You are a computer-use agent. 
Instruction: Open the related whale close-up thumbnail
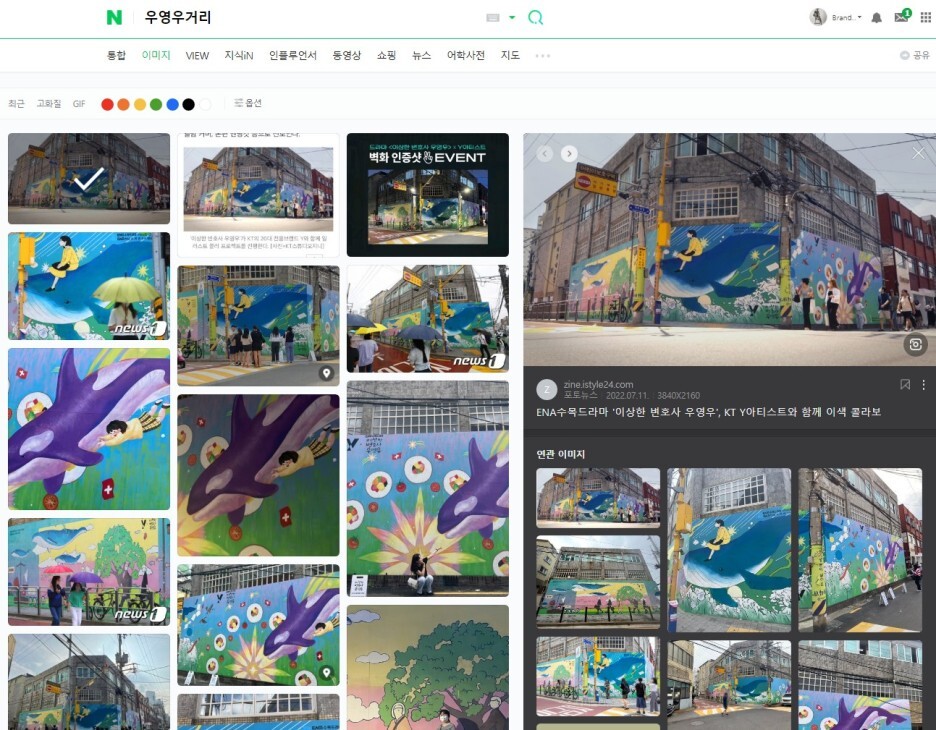click(729, 550)
